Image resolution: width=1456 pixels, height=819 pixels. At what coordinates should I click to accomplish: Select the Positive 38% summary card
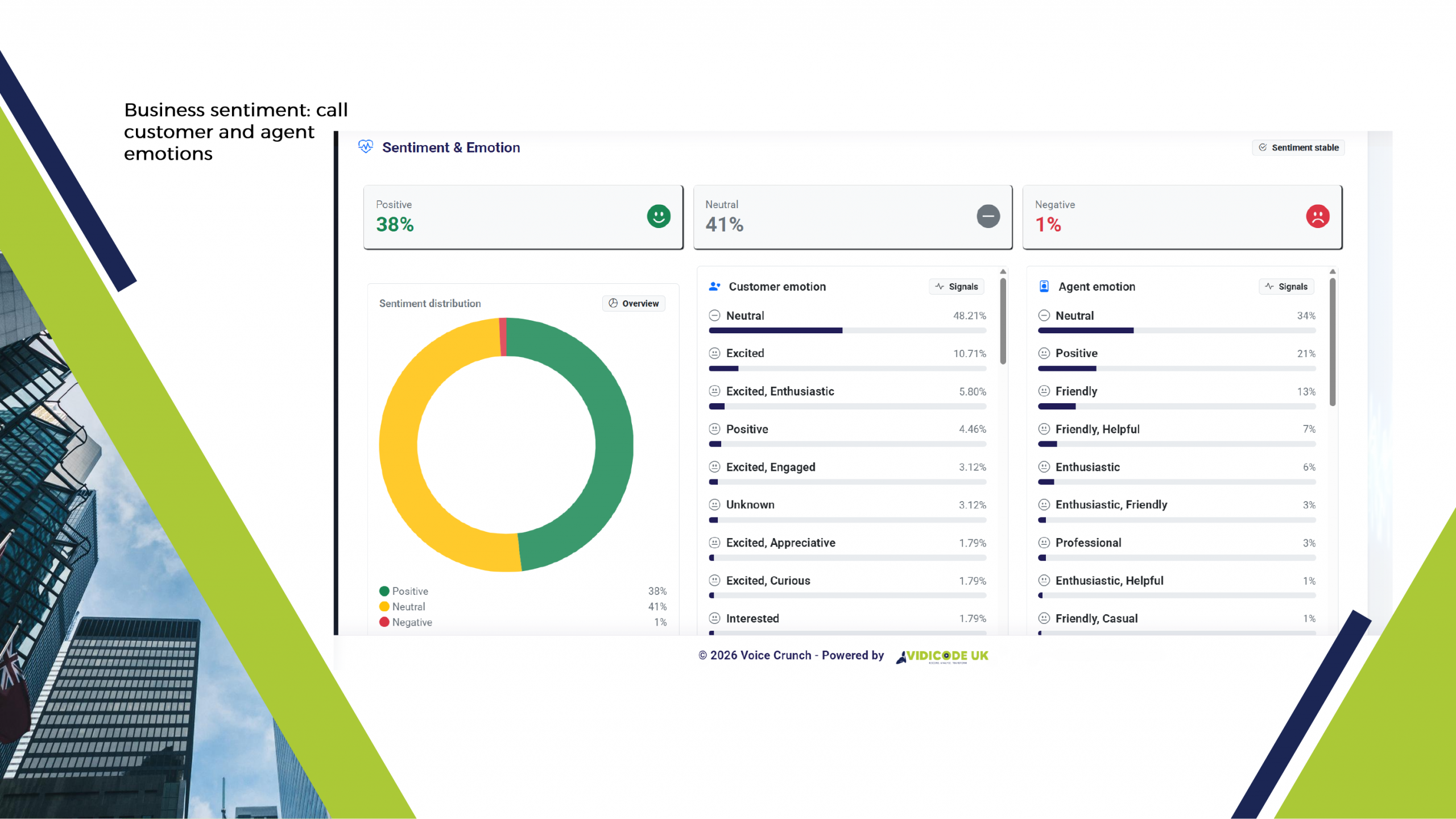click(523, 217)
